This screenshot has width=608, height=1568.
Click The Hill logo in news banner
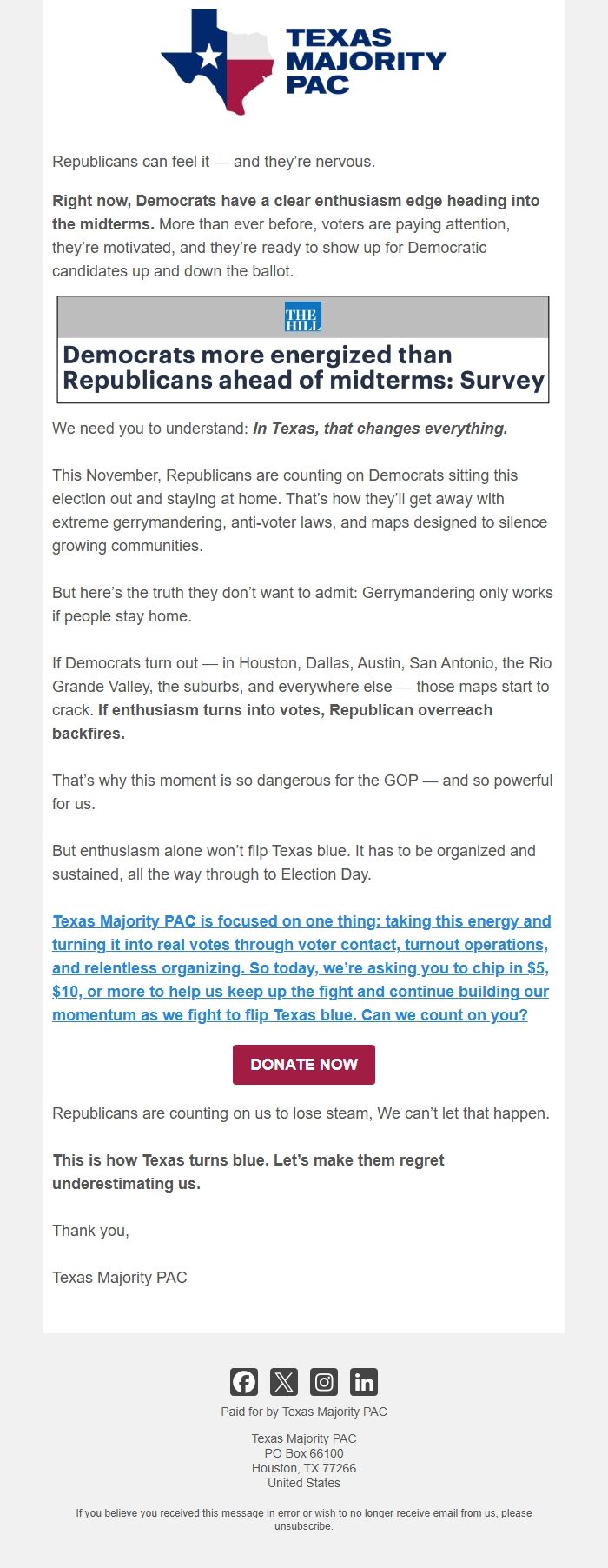tap(303, 316)
